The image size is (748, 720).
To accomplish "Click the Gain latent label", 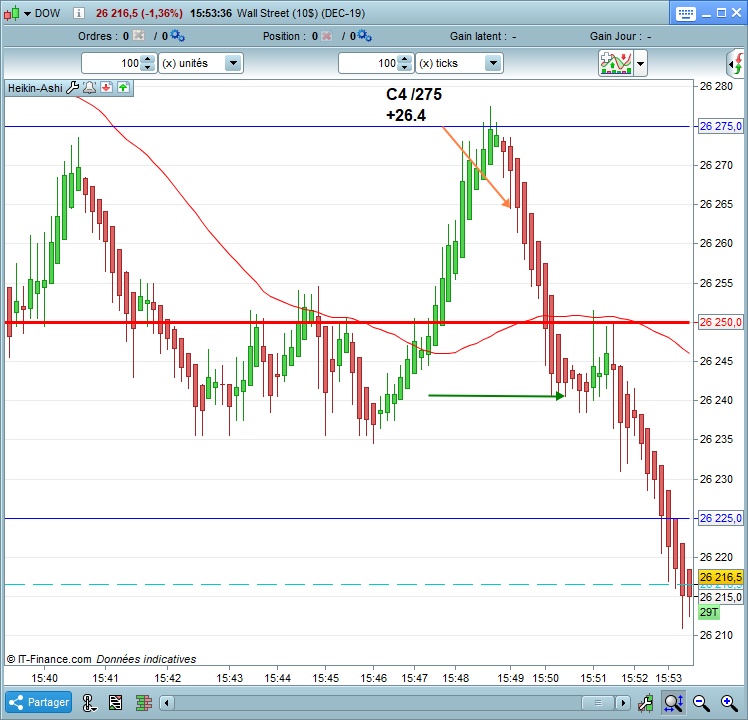I will (479, 36).
